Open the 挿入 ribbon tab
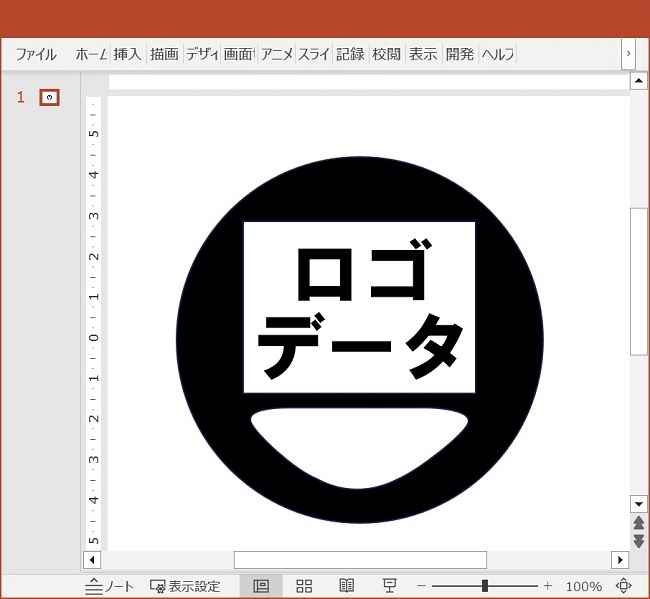The width and height of the screenshot is (650, 599). 127,54
